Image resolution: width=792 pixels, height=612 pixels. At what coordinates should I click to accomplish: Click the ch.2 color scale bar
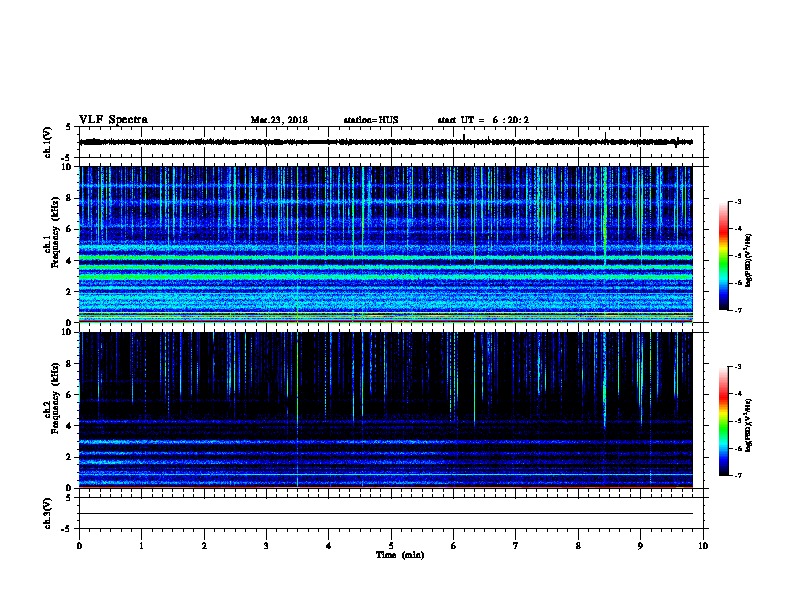tap(723, 421)
